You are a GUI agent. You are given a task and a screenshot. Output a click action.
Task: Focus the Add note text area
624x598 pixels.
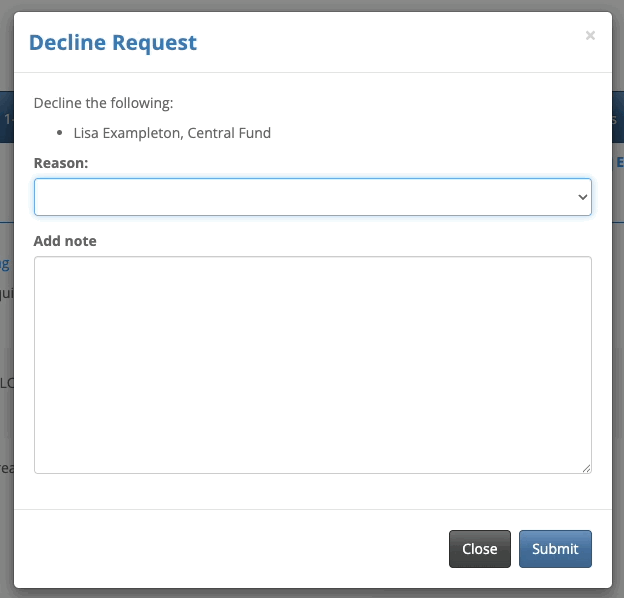tap(312, 364)
